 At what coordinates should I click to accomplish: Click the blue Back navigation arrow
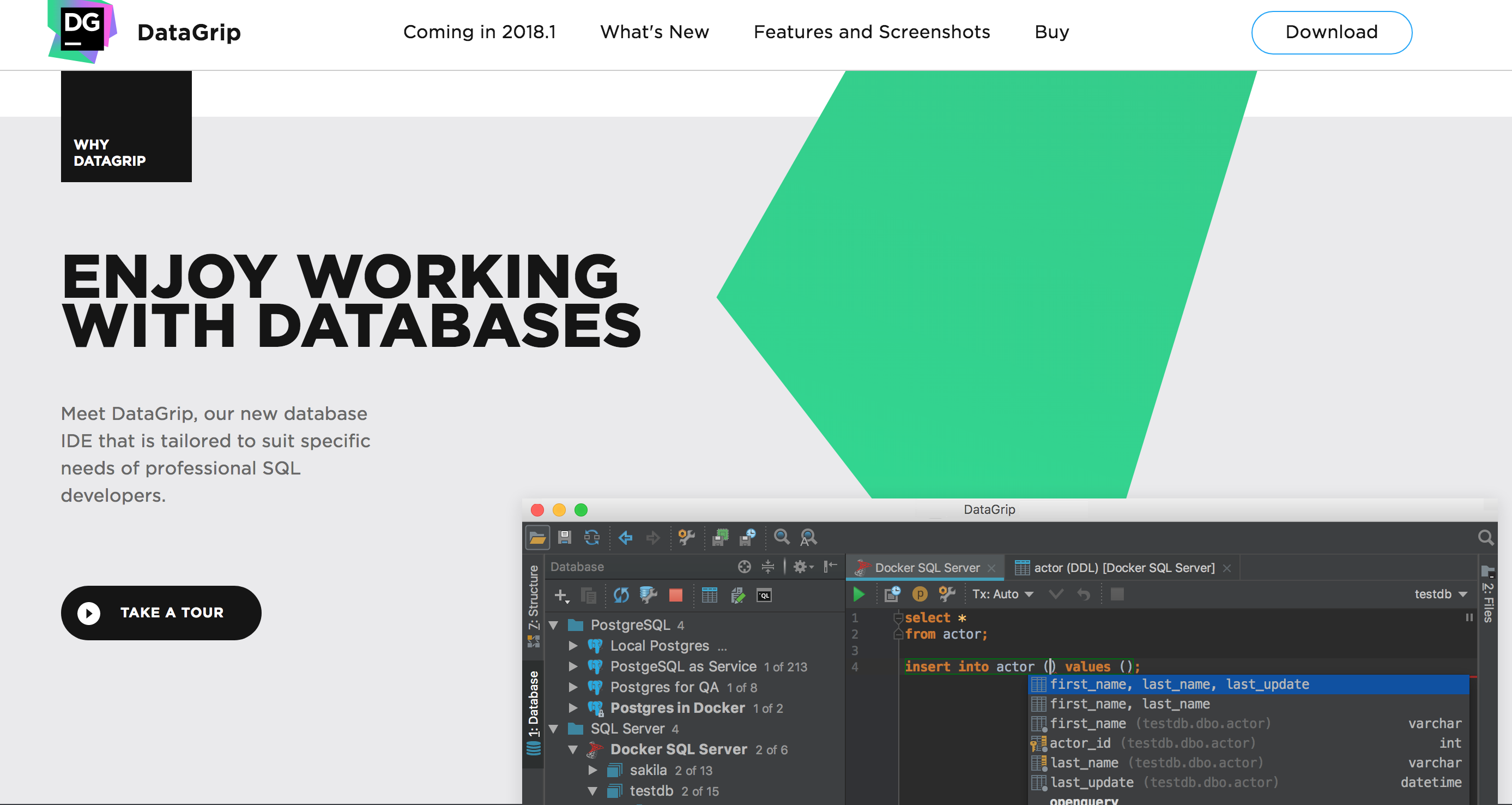point(625,537)
